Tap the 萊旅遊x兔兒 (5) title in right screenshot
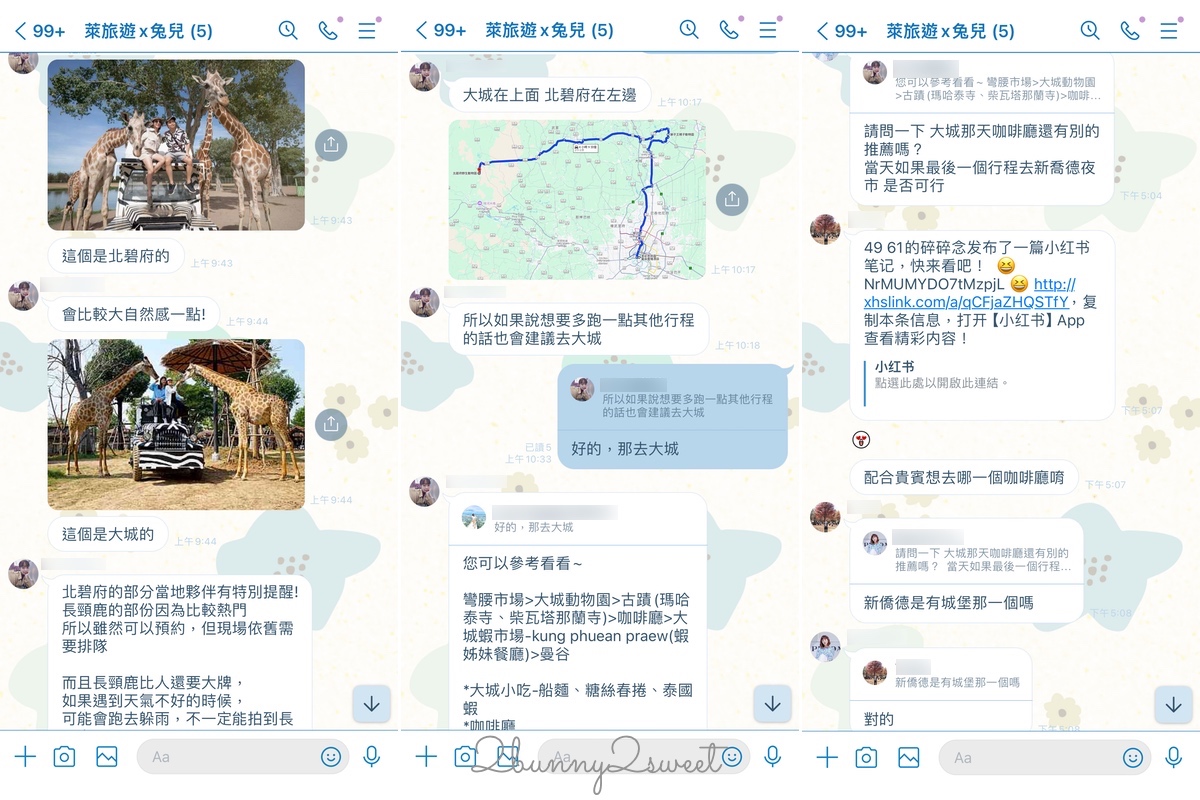Viewport: 1200px width, 800px height. point(950,31)
